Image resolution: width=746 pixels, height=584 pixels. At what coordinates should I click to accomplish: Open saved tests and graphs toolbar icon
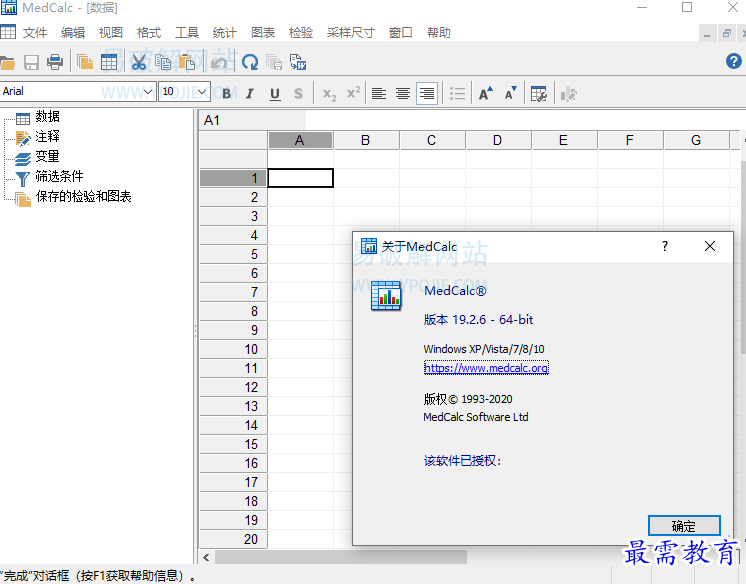[85, 62]
